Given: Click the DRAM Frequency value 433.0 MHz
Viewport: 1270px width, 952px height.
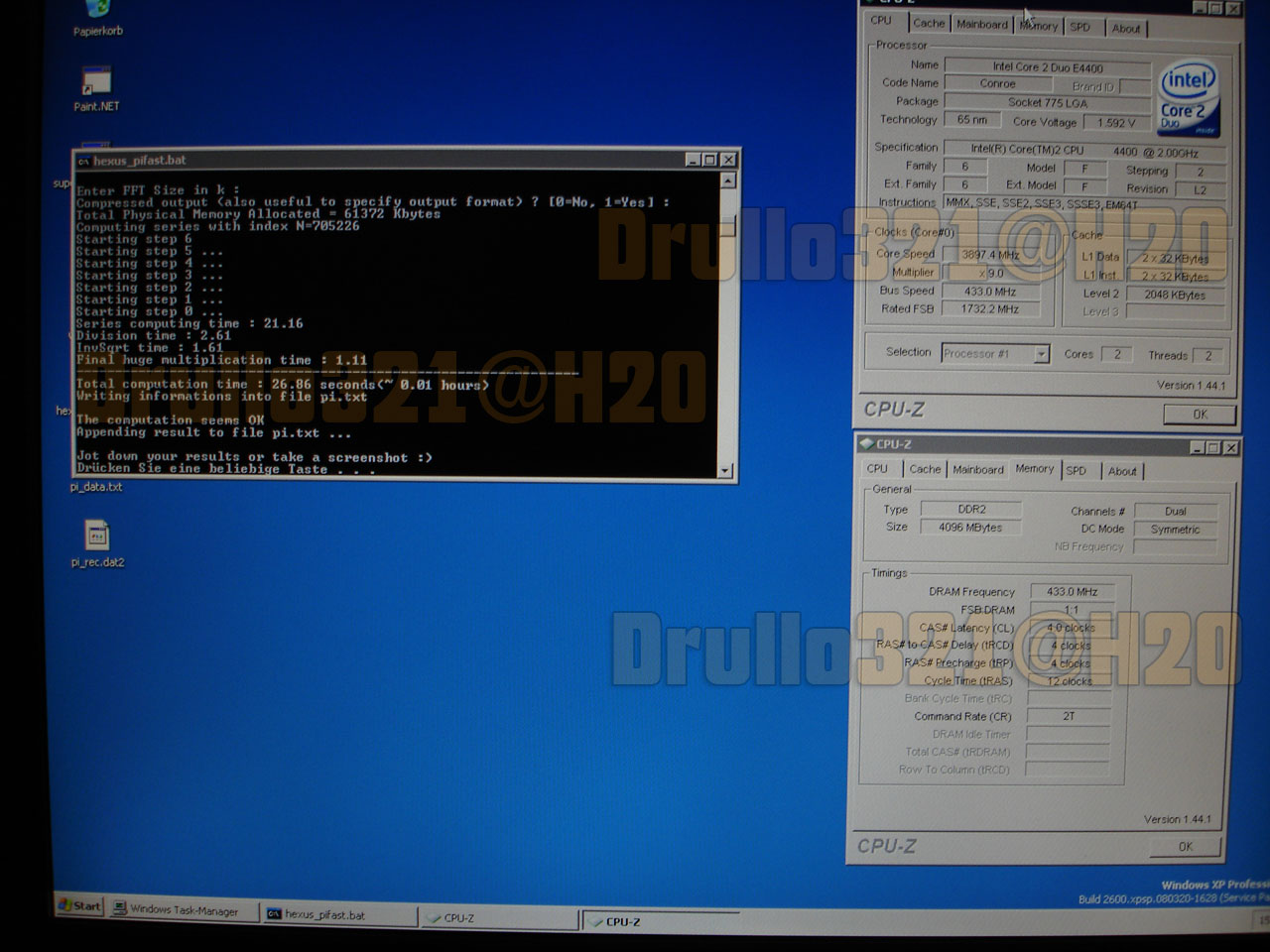Looking at the screenshot, I should [1073, 592].
